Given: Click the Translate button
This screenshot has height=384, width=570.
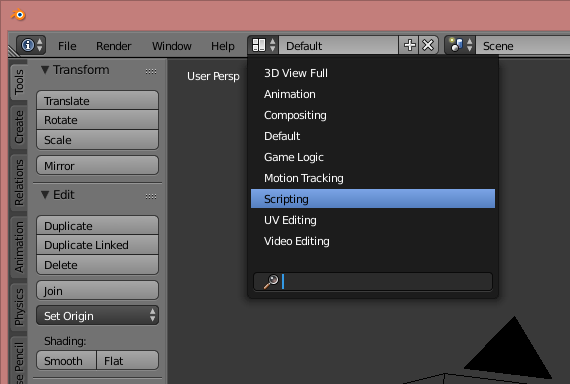Looking at the screenshot, I should coord(97,100).
